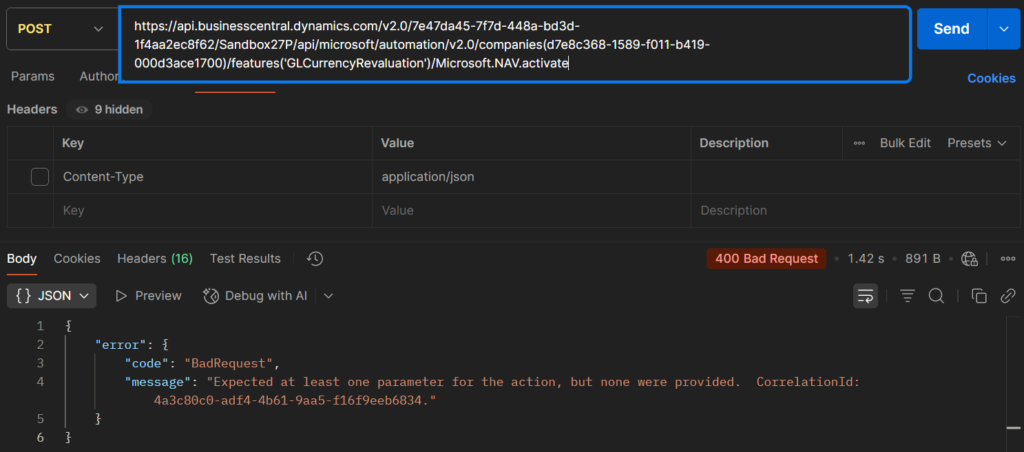Copy the response body to clipboard
Screen dimensions: 1024x452
pos(979,295)
